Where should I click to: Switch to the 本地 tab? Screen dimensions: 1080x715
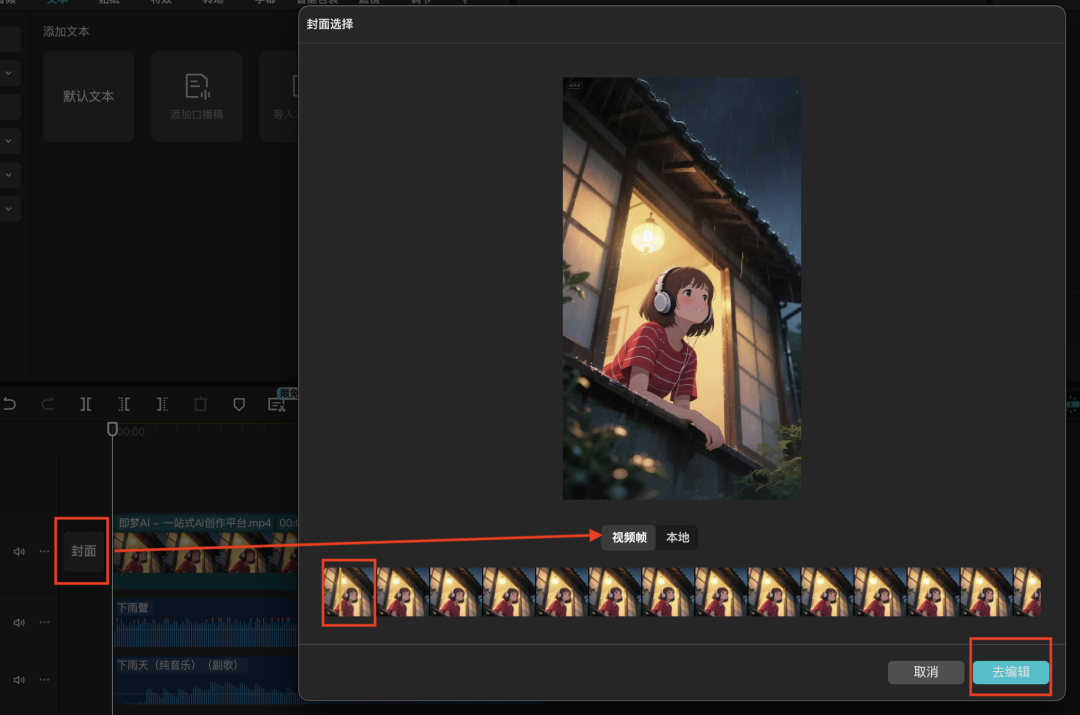pyautogui.click(x=678, y=537)
